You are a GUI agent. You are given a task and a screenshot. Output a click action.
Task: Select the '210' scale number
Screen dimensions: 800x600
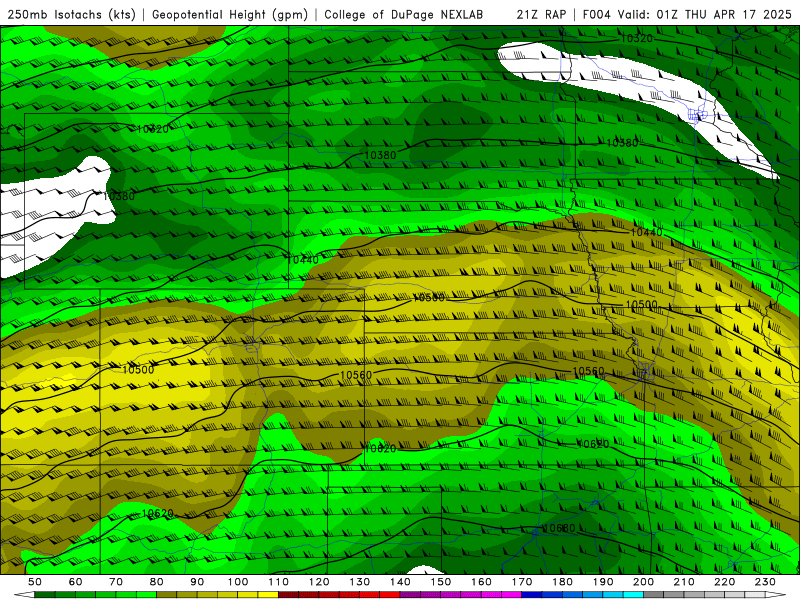point(685,582)
